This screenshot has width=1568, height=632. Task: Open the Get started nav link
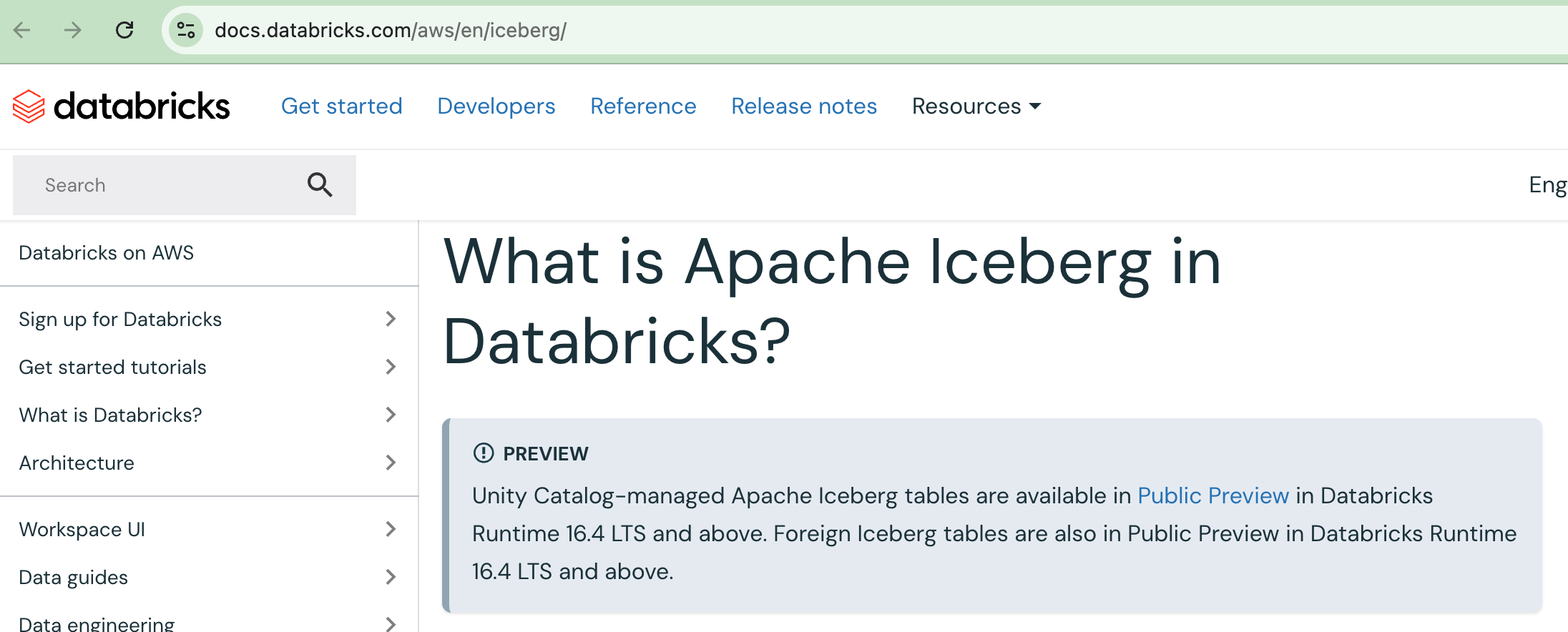(x=342, y=106)
